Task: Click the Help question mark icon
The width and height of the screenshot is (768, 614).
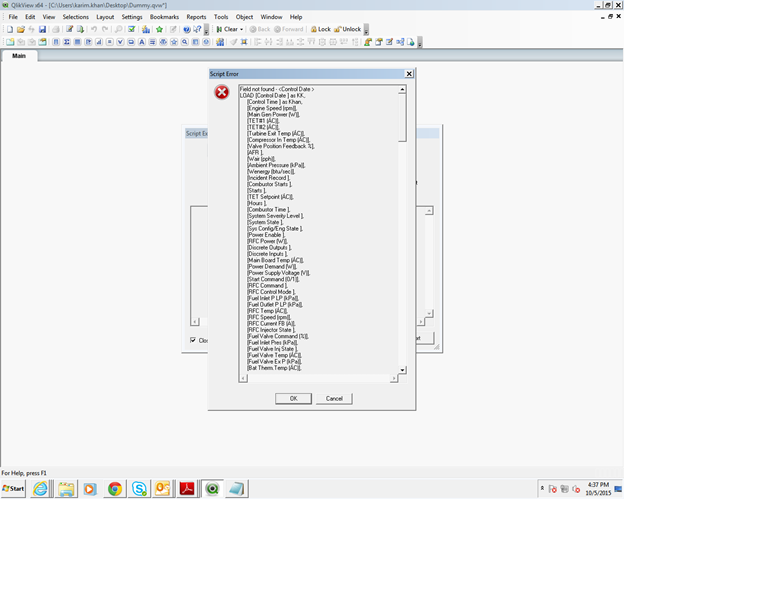Action: point(186,29)
